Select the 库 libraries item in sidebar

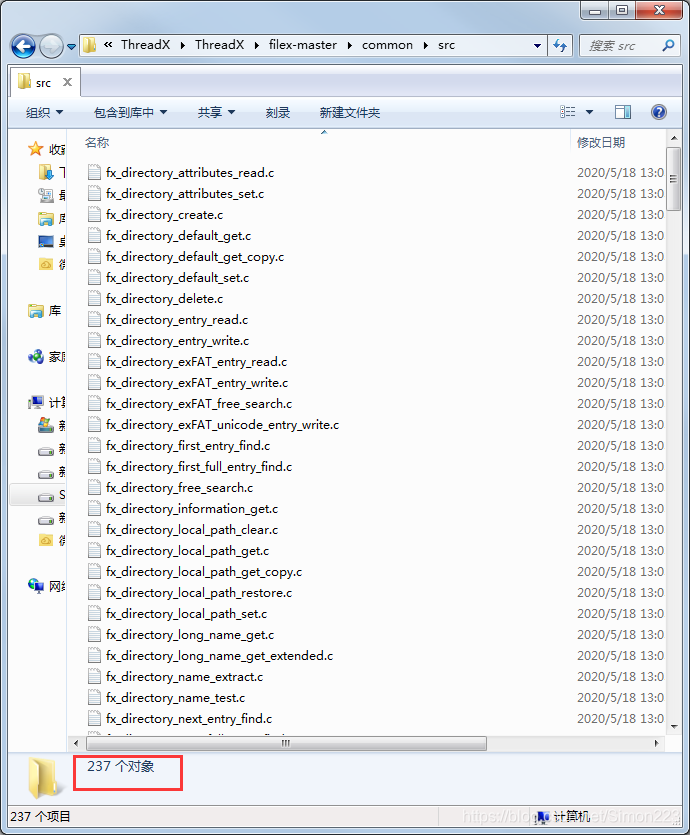click(x=45, y=311)
